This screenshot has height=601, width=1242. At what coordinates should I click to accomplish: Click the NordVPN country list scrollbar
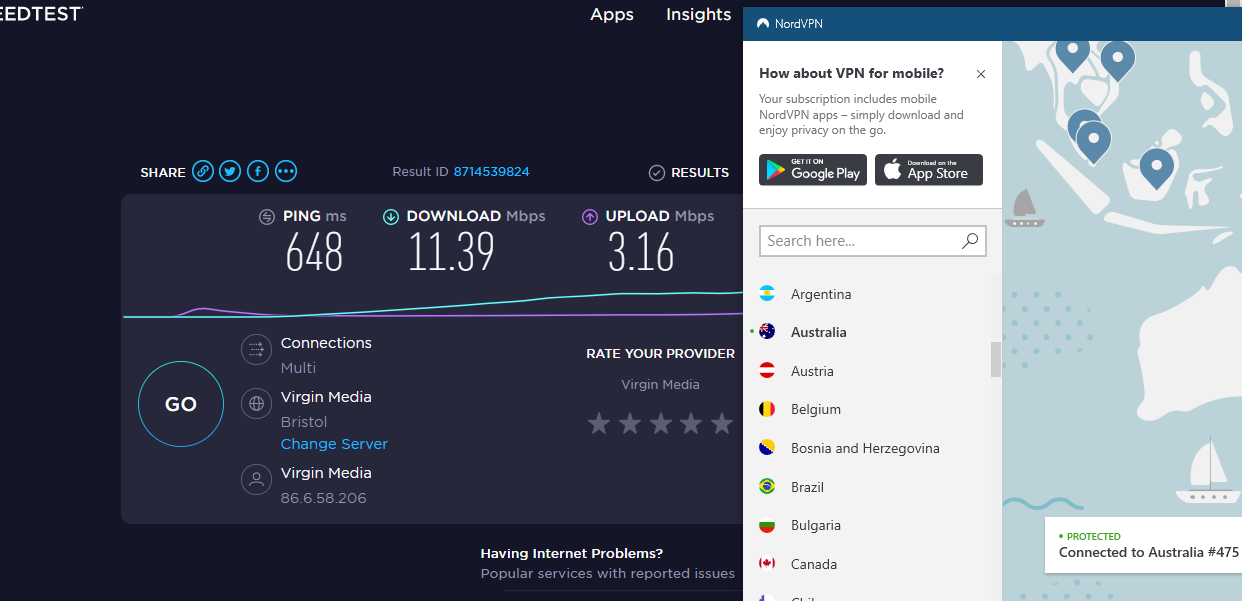pos(996,359)
